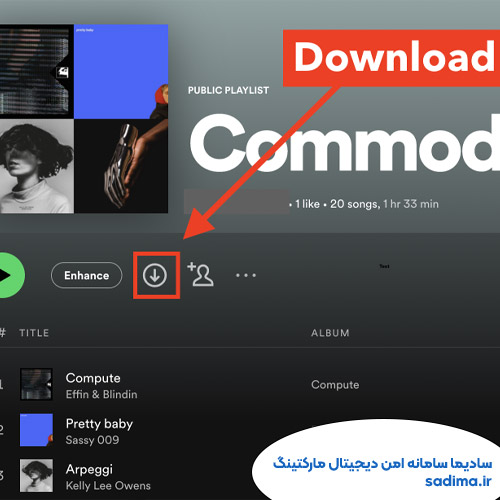Click the green Play button
Viewport: 500px width, 500px height.
tap(10, 275)
